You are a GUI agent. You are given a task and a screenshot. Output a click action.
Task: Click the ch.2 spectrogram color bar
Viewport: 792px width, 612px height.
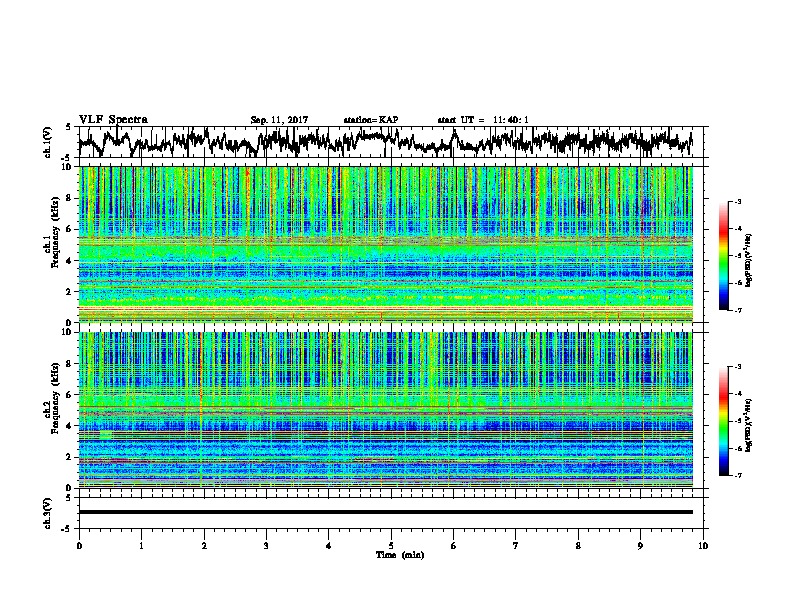tap(723, 421)
